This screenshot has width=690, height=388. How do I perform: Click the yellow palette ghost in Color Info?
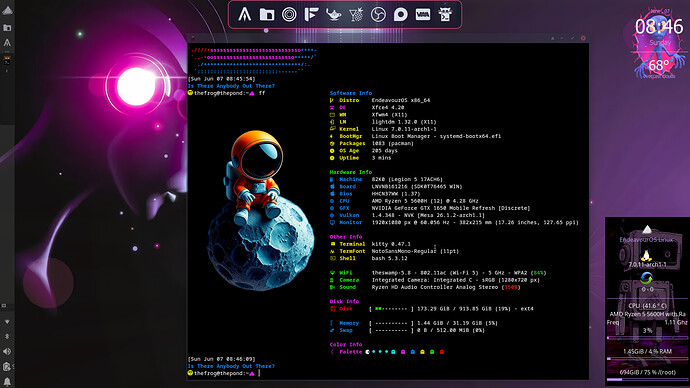[422, 352]
